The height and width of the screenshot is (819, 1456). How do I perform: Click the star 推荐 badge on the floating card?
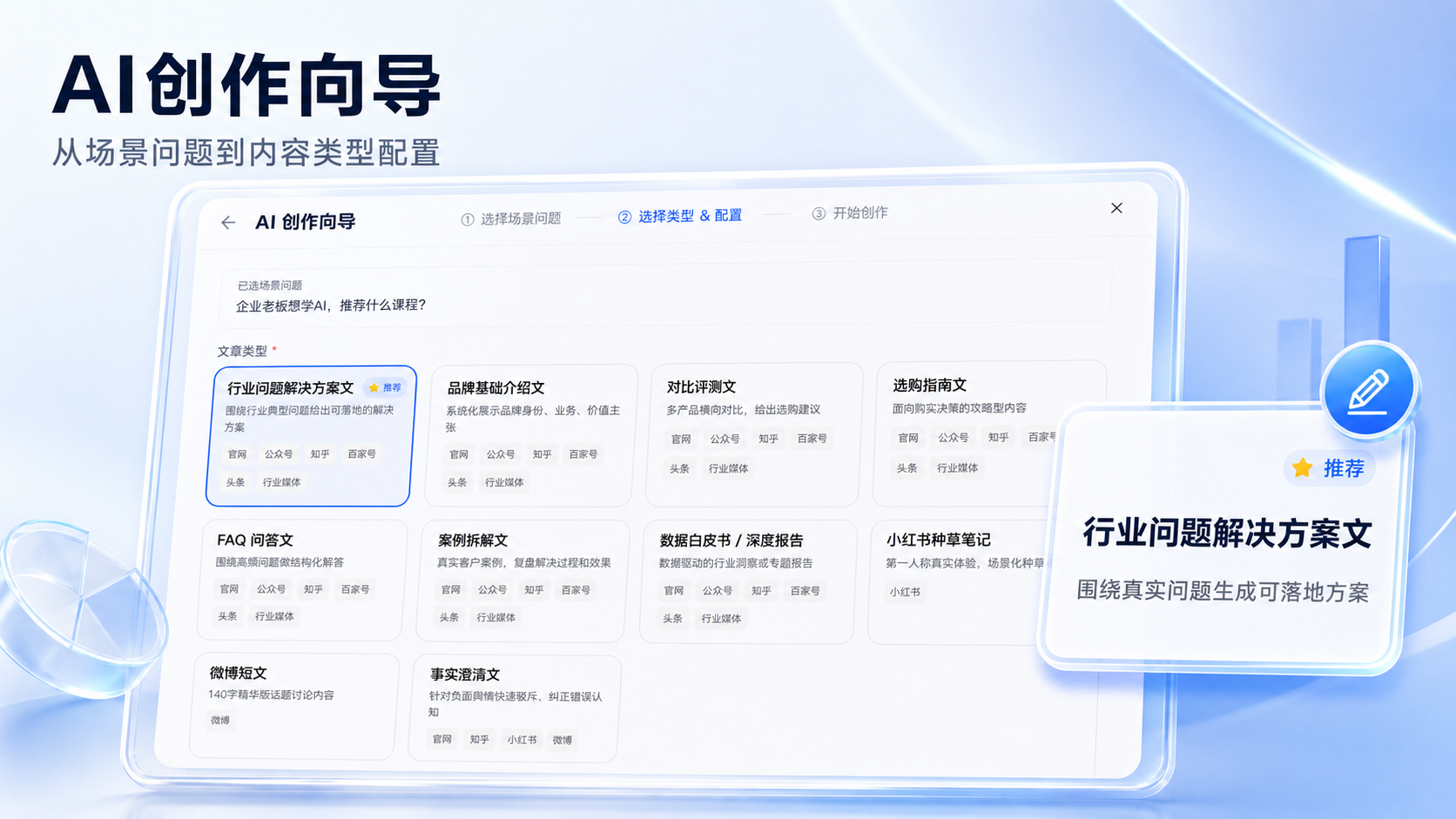1331,468
